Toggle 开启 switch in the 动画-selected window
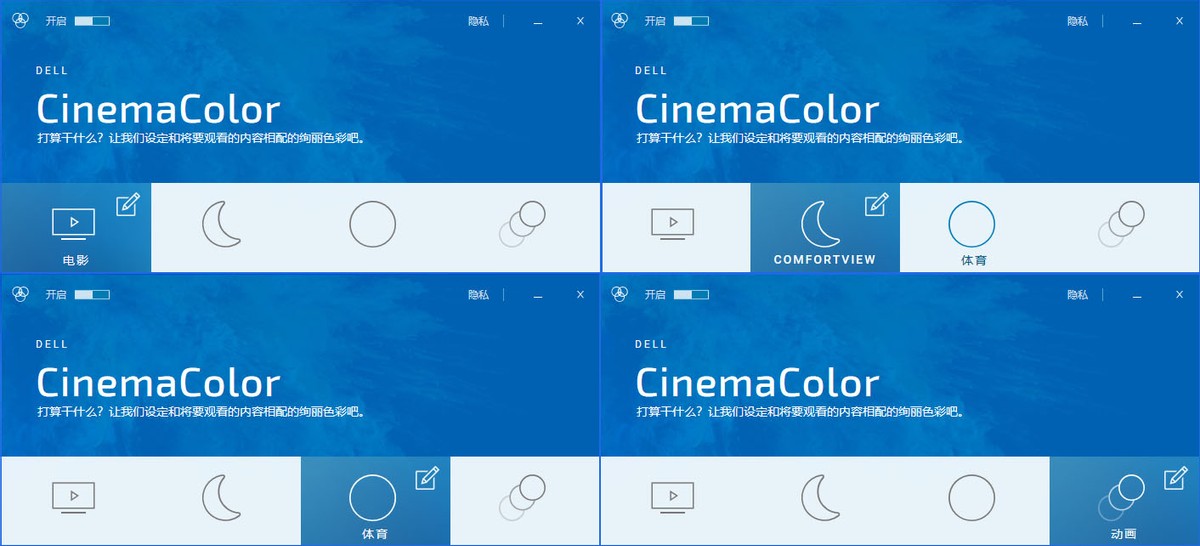The width and height of the screenshot is (1200, 546). click(x=691, y=295)
